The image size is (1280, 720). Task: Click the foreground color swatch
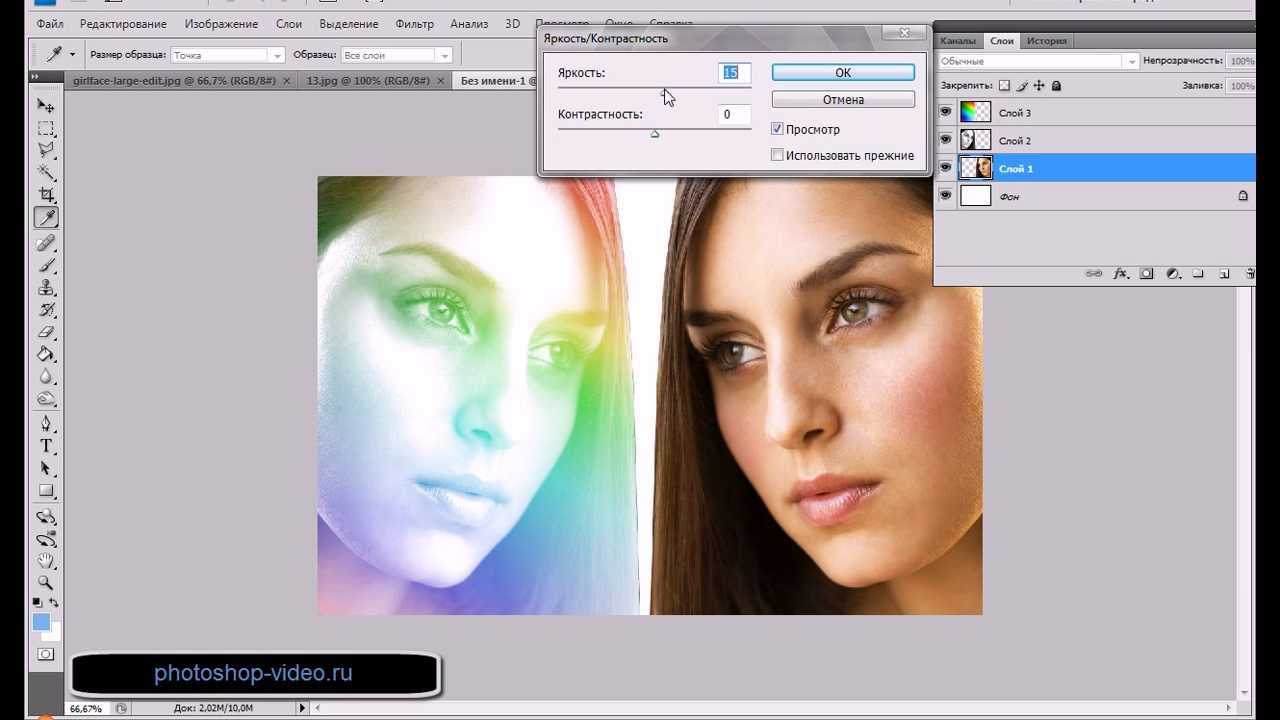click(x=41, y=622)
